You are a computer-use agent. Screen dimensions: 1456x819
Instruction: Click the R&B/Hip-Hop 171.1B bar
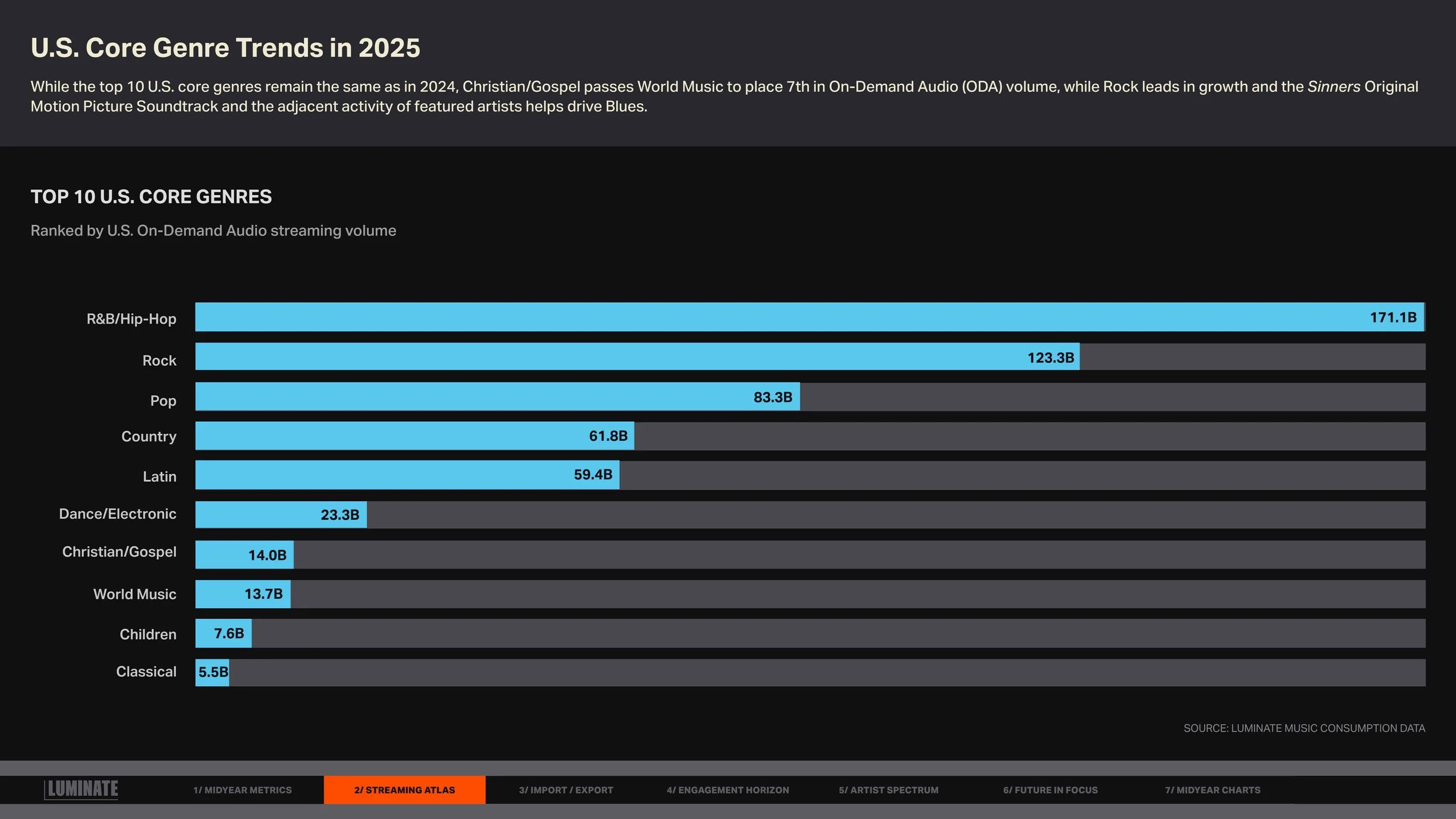pos(810,317)
